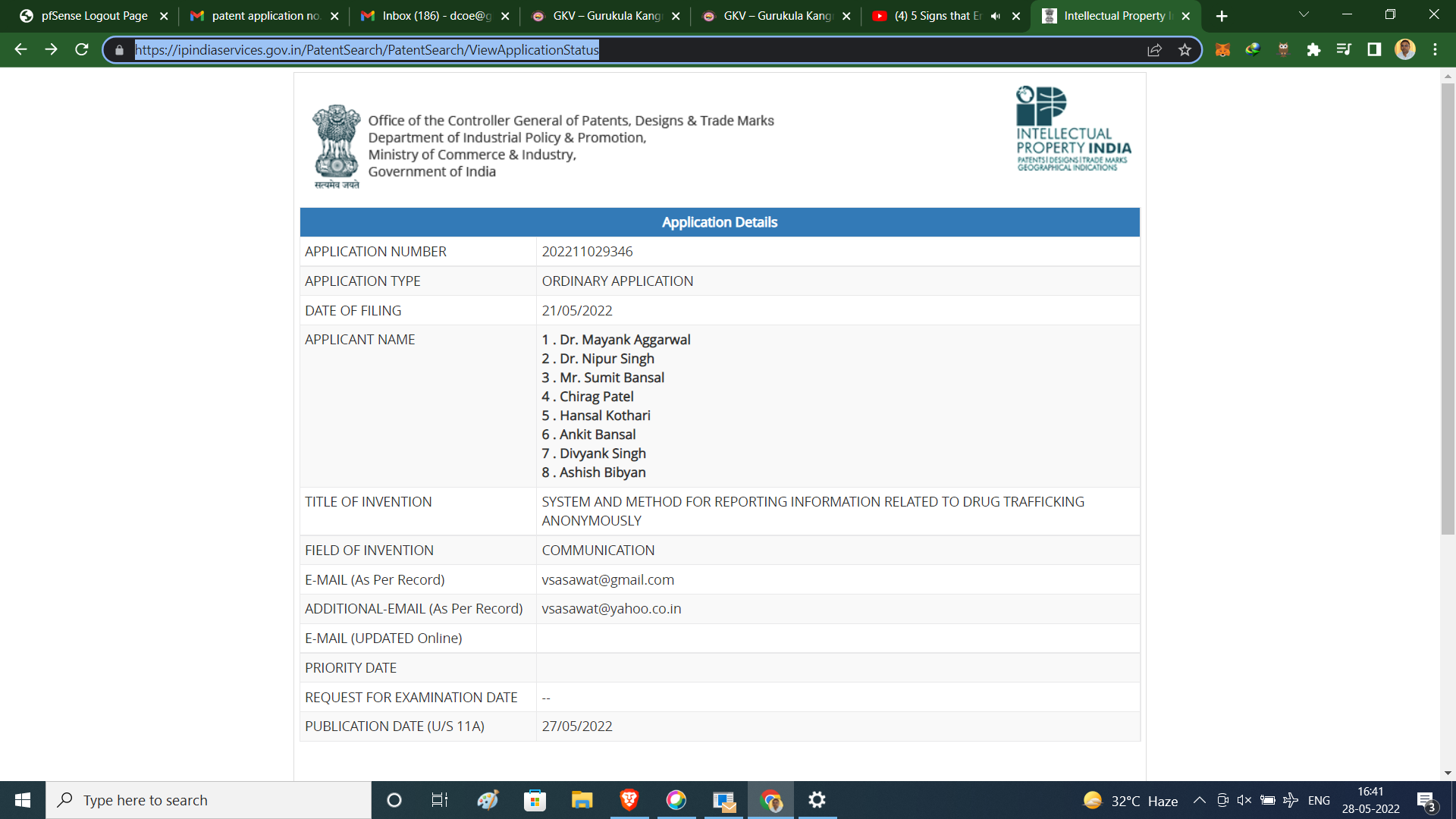The height and width of the screenshot is (819, 1456).
Task: Mute the YouTube tab audio icon
Action: pyautogui.click(x=996, y=16)
